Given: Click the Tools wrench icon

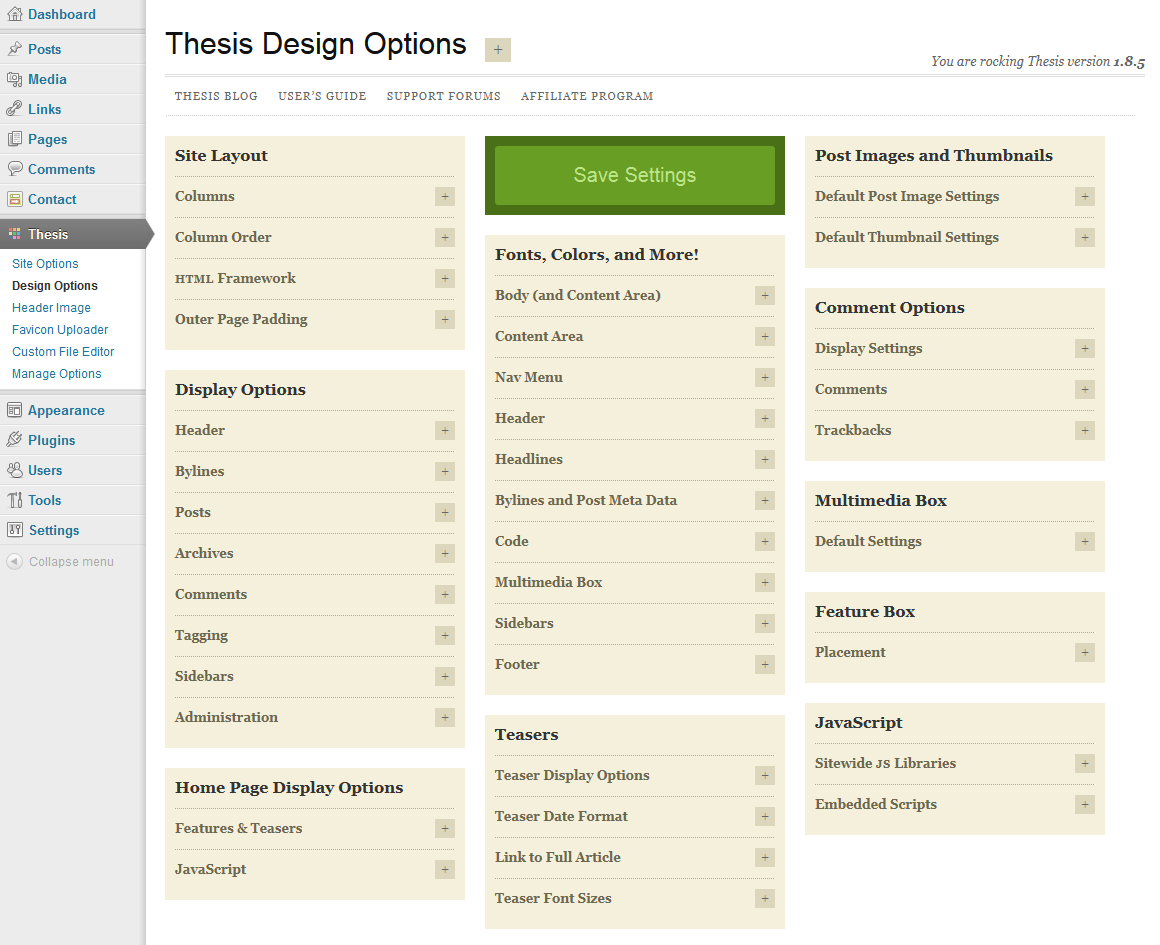Looking at the screenshot, I should tap(14, 500).
